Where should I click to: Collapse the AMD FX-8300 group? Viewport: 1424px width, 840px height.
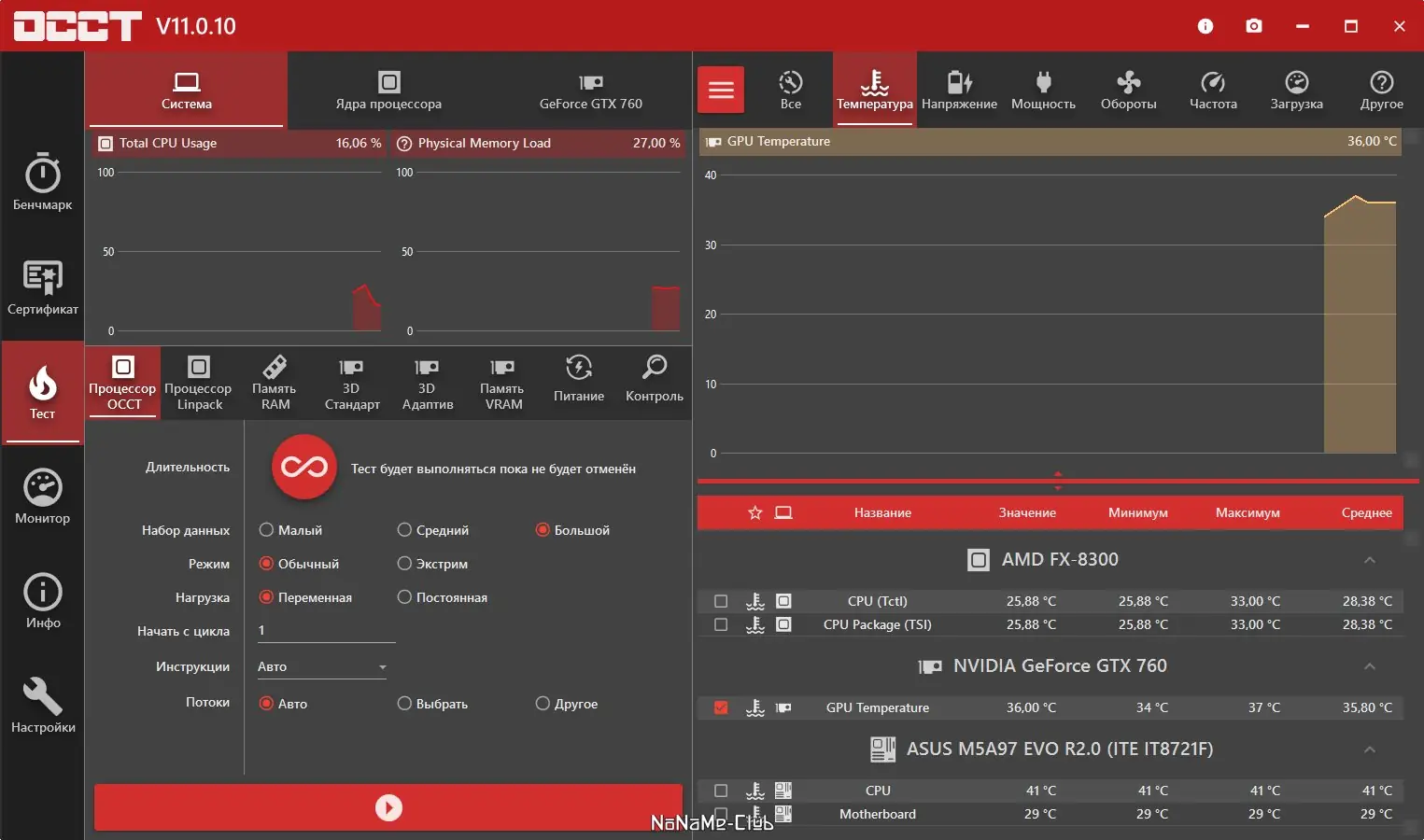(x=1370, y=560)
